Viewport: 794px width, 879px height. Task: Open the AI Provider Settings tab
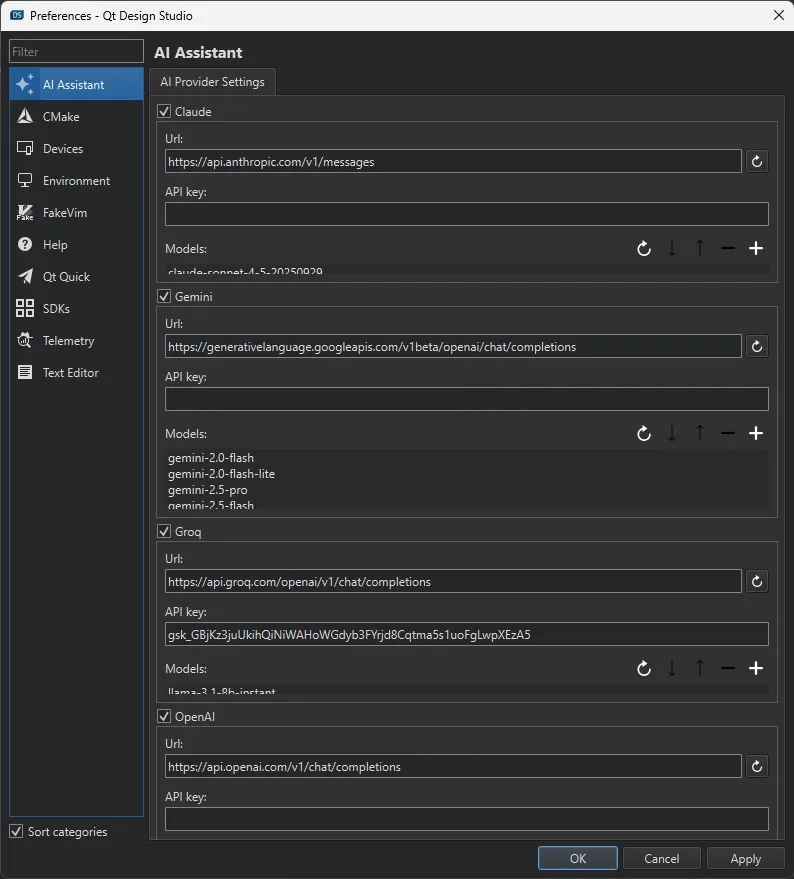212,82
